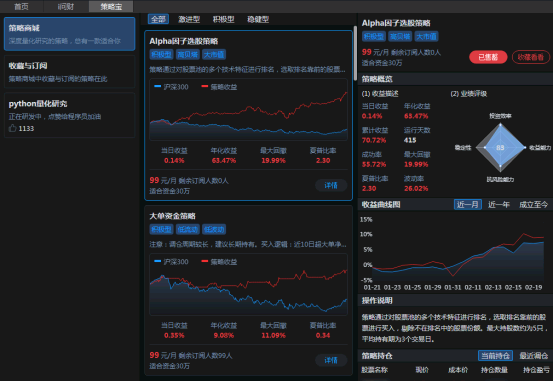Click the Alpha list card performance chart
554x381 pixels.
[248, 110]
